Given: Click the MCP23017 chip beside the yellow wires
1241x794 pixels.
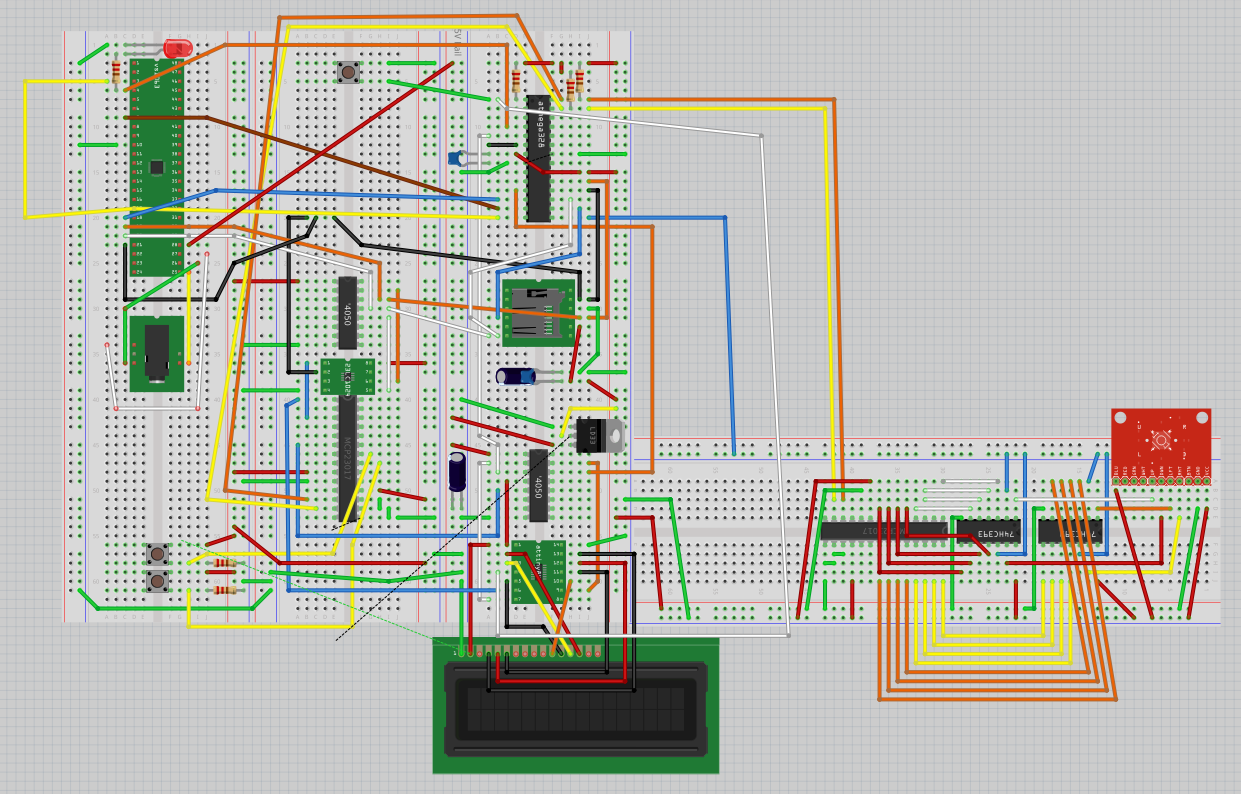Looking at the screenshot, I should [347, 460].
